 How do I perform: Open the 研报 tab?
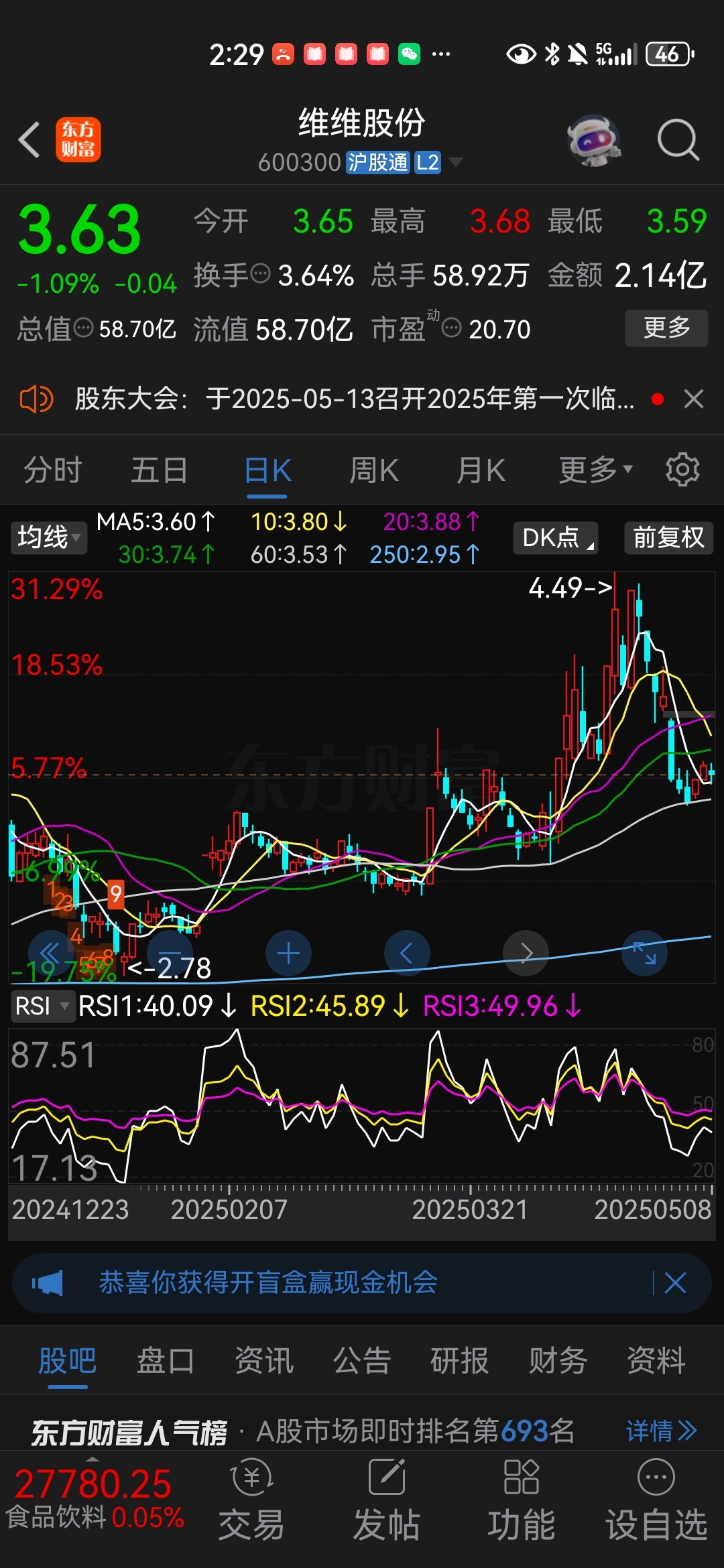pos(460,1362)
